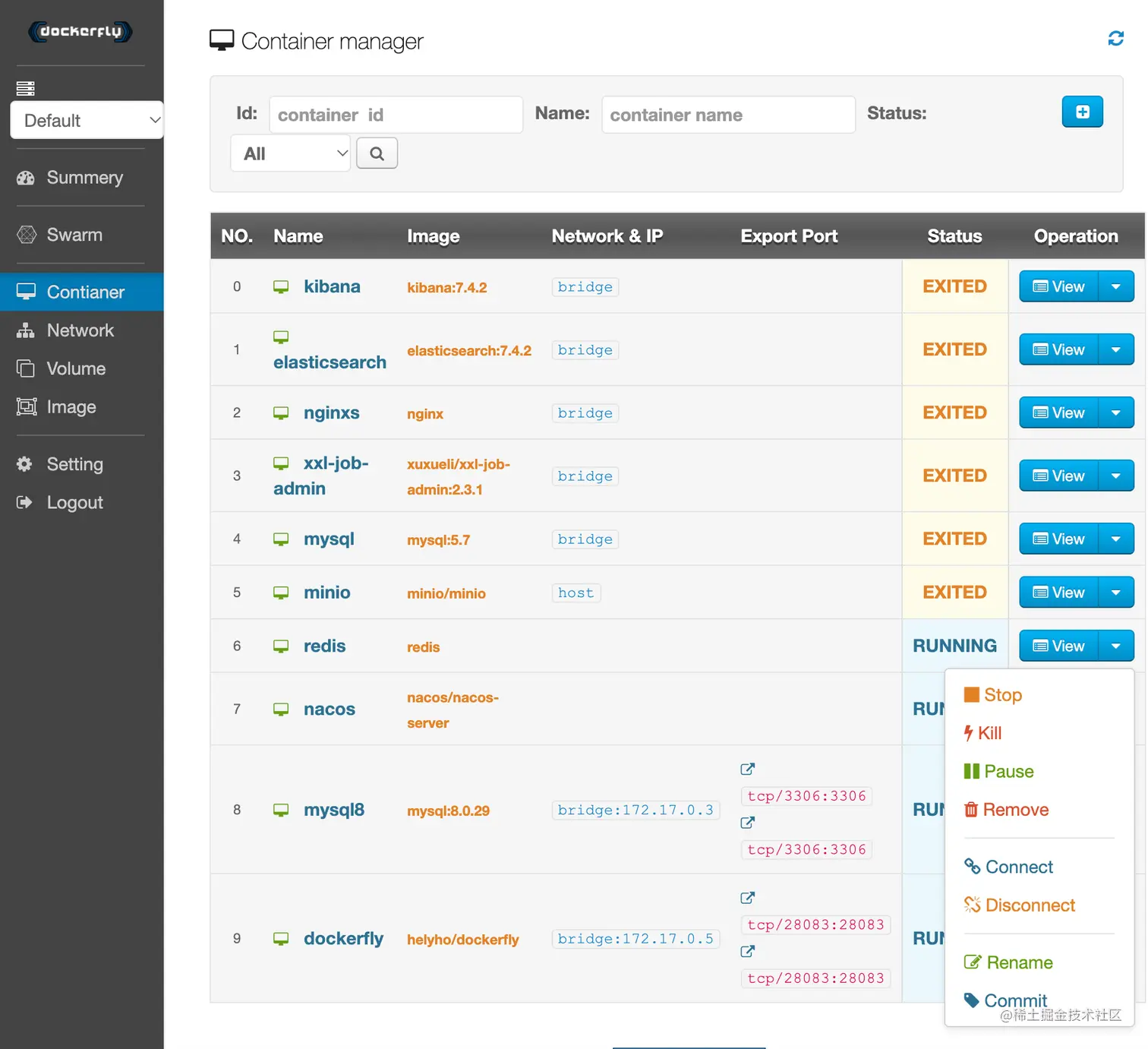Click monitor icon beside kibana

point(281,286)
